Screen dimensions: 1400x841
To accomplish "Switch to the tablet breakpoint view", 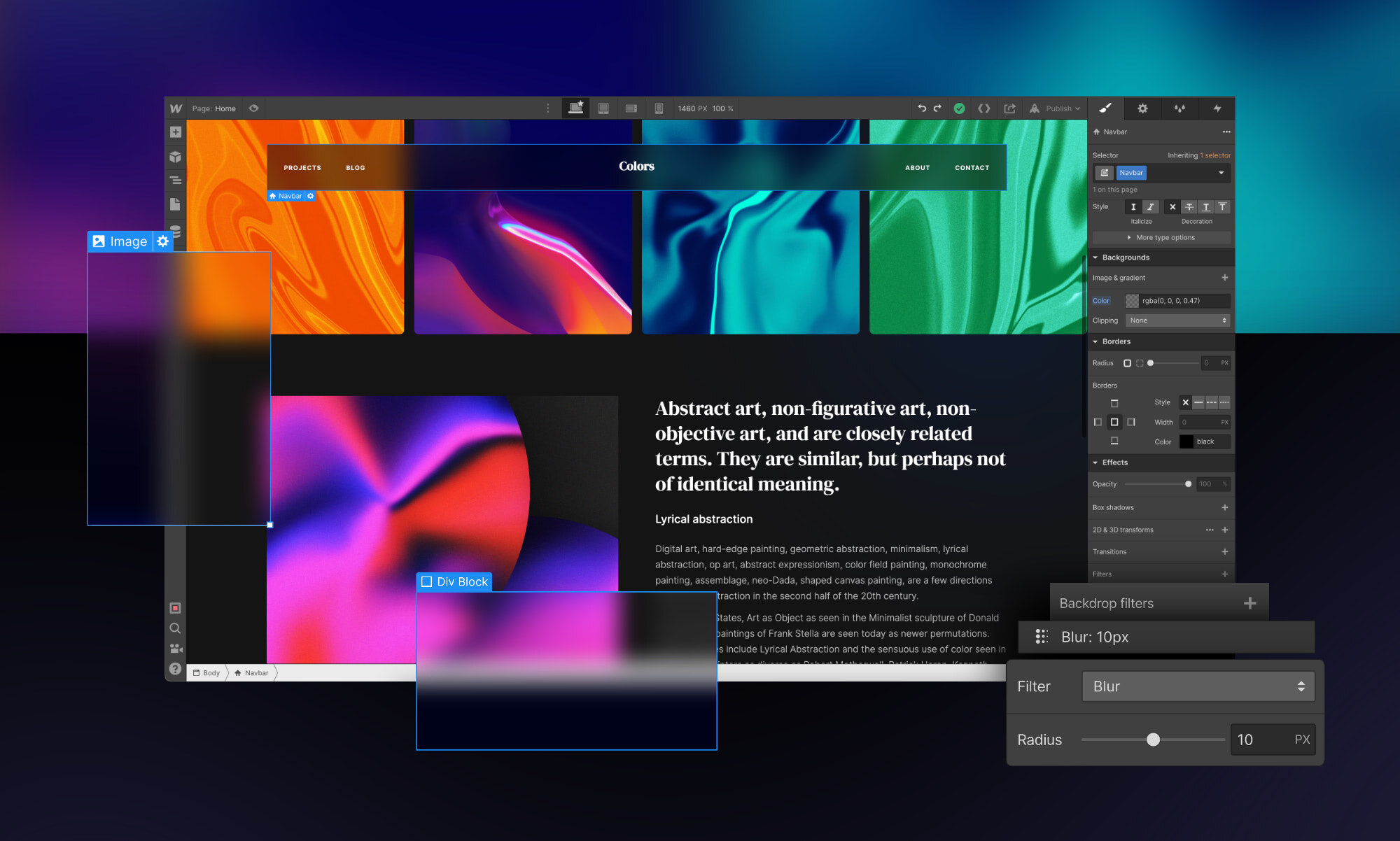I will point(603,108).
